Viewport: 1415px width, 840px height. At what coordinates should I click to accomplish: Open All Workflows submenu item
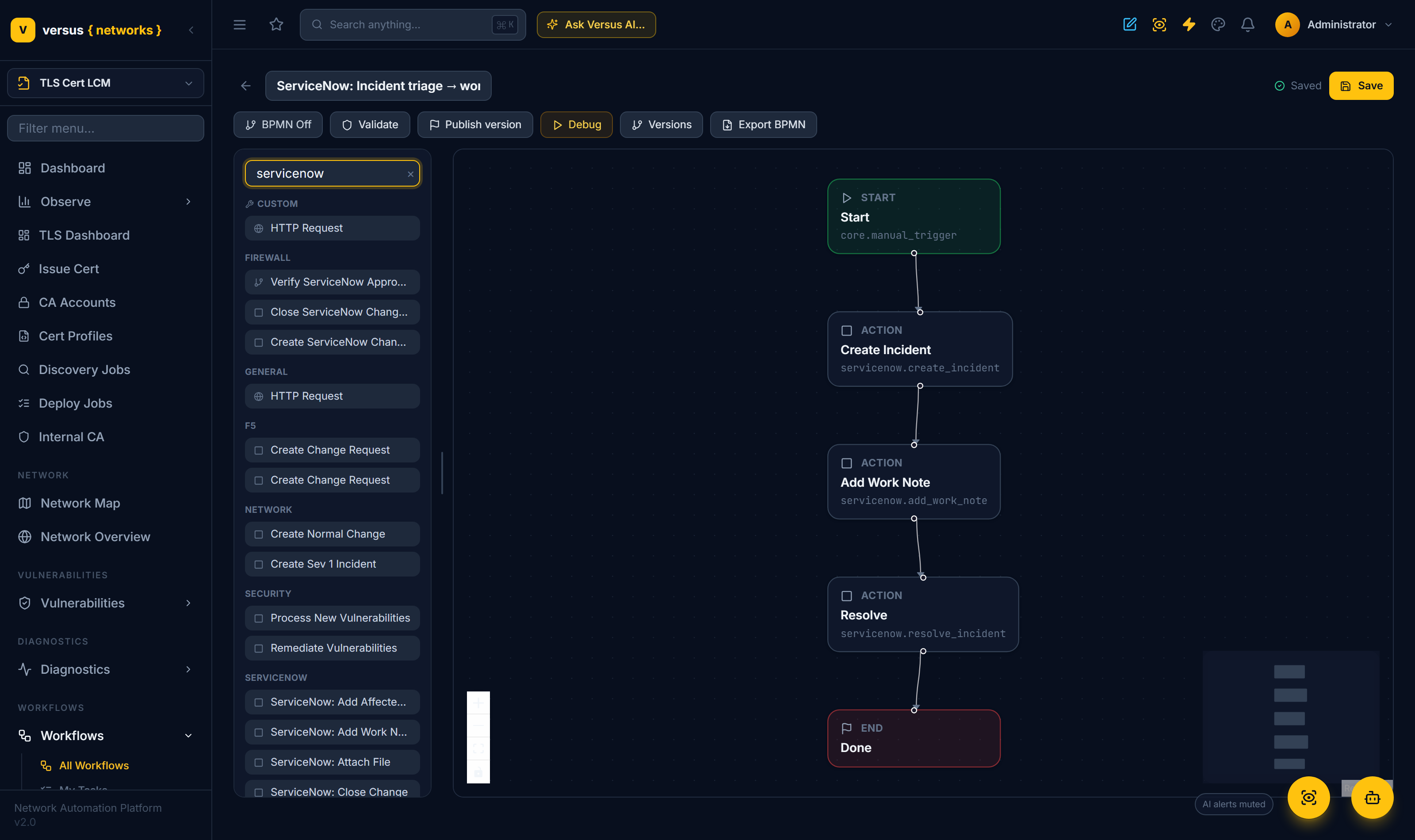[94, 765]
